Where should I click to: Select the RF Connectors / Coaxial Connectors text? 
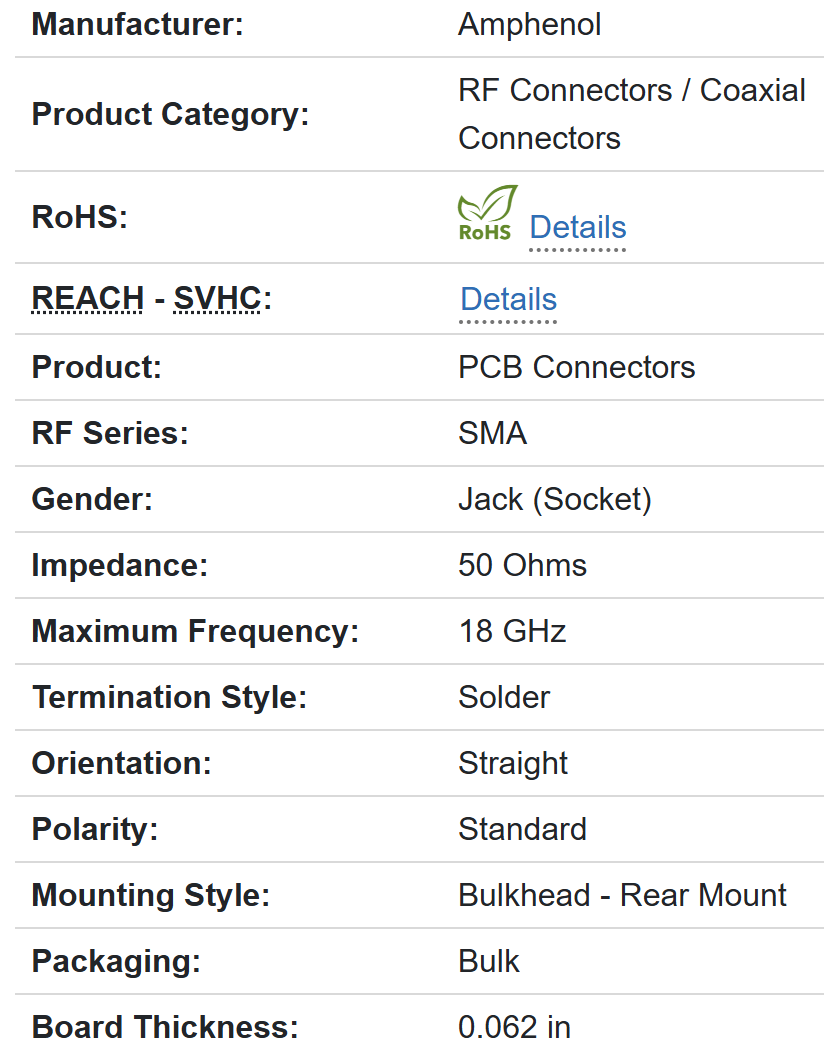[631, 114]
